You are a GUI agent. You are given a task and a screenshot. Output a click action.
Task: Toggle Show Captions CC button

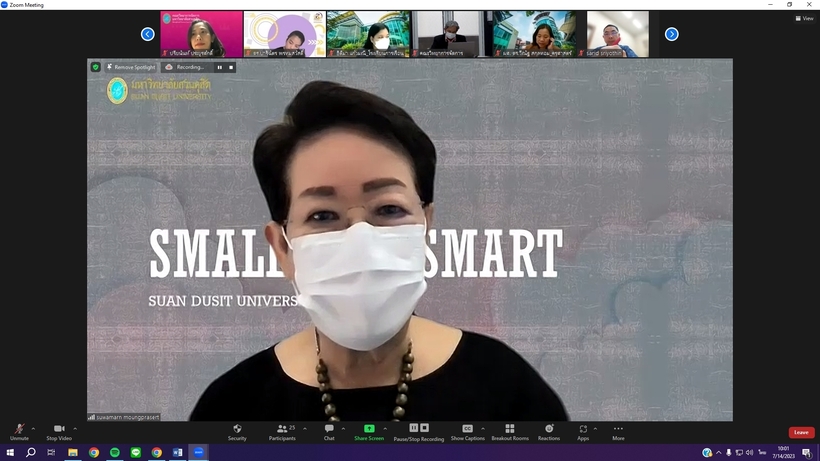468,432
